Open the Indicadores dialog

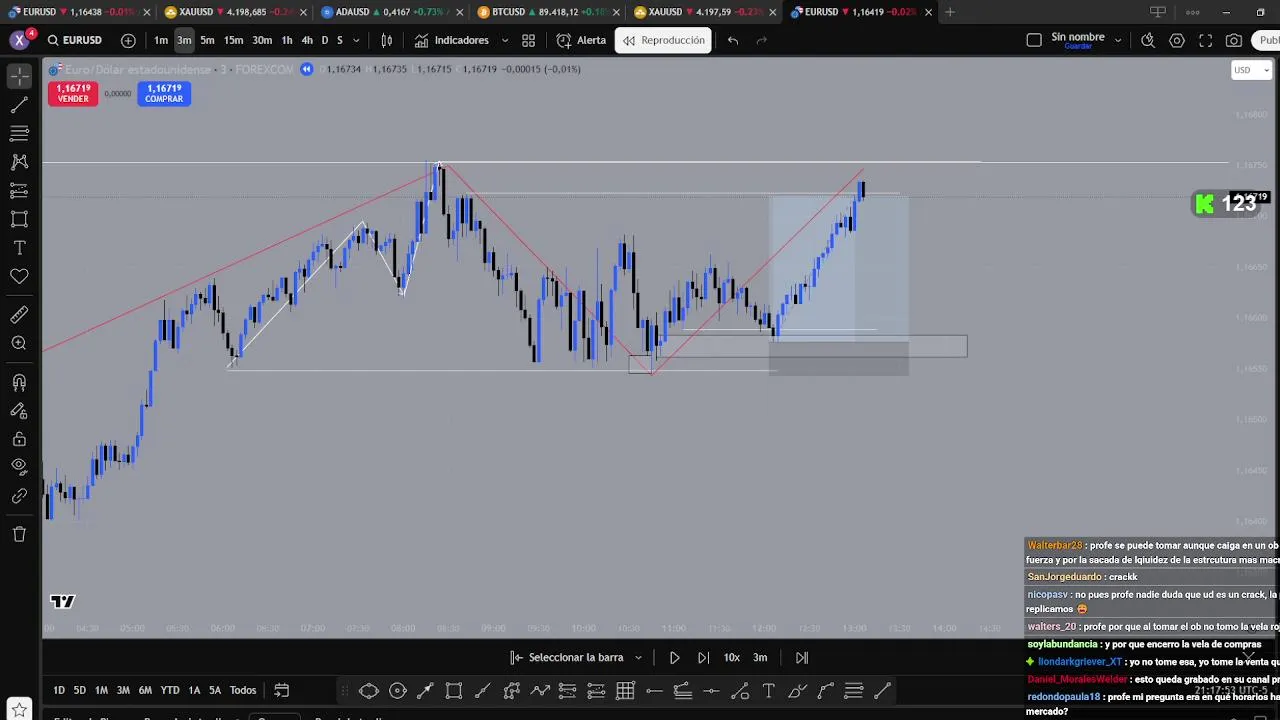click(x=452, y=40)
